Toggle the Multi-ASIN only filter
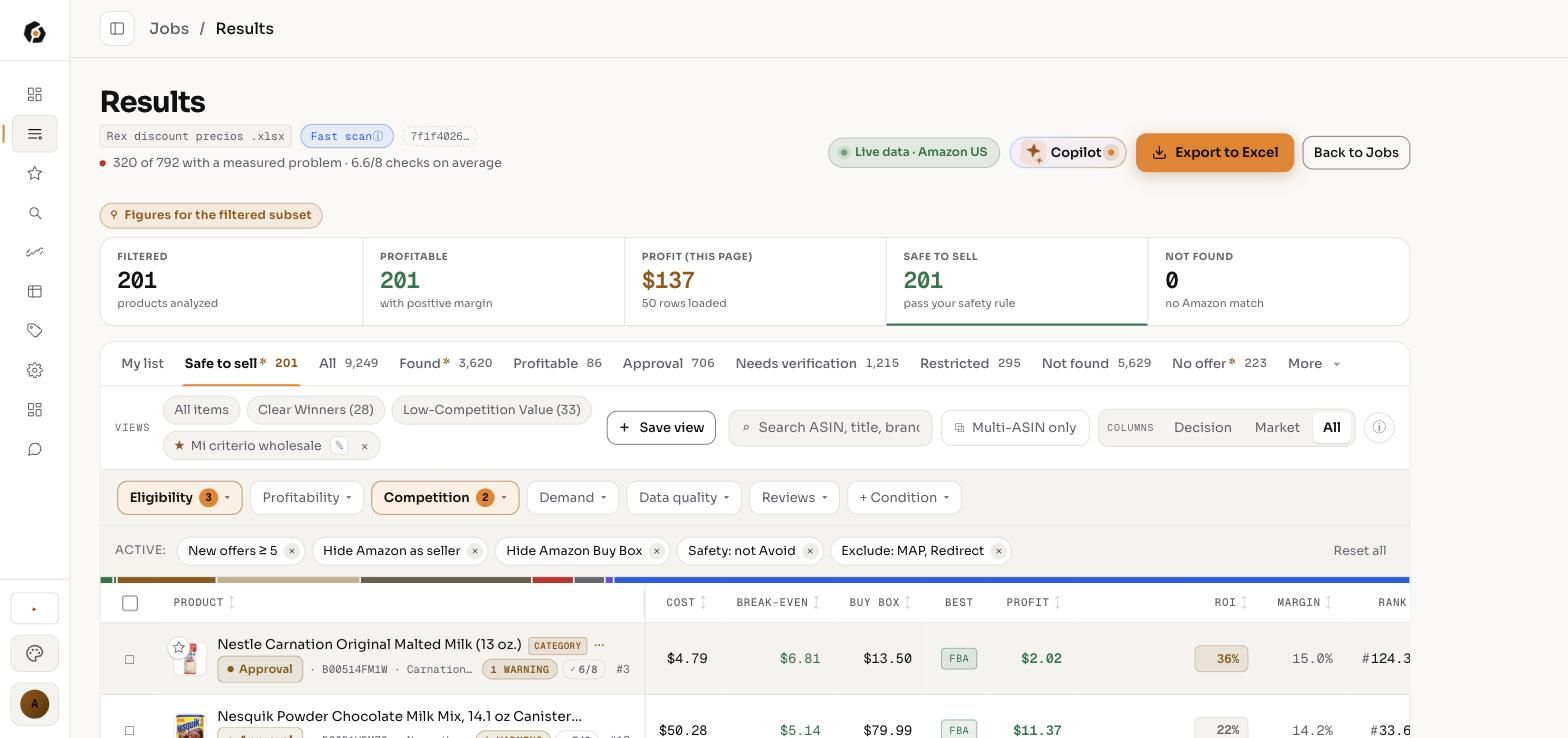The height and width of the screenshot is (738, 1568). pos(1015,427)
